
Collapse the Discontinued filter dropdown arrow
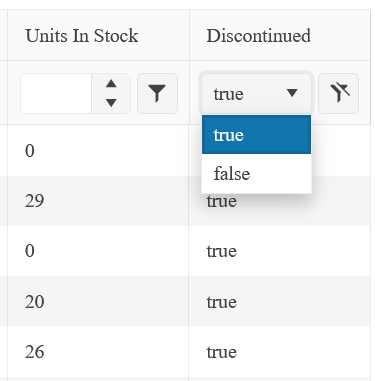click(x=292, y=93)
